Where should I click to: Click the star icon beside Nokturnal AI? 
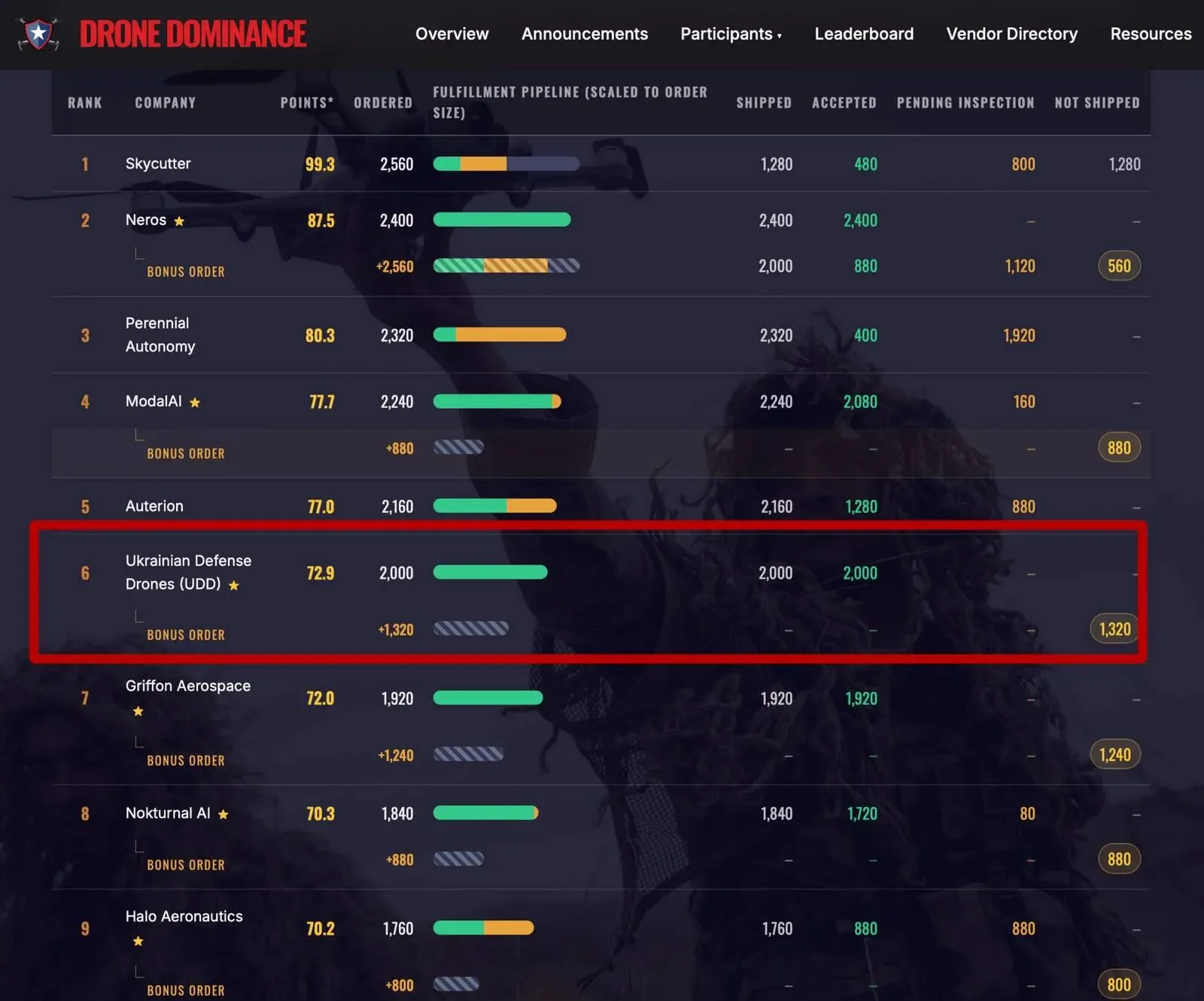pos(223,814)
